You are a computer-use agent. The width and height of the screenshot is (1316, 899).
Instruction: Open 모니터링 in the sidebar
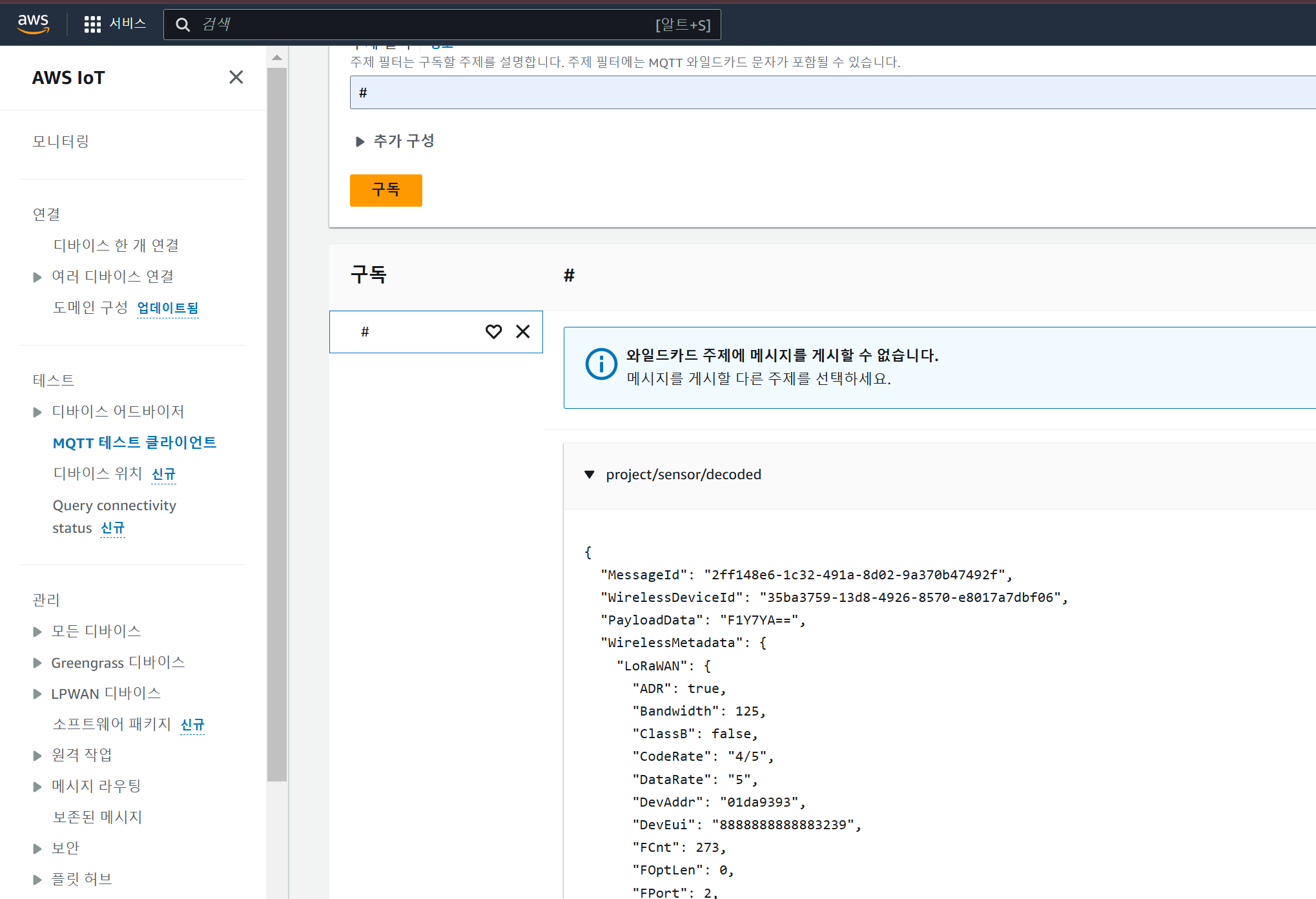click(61, 141)
